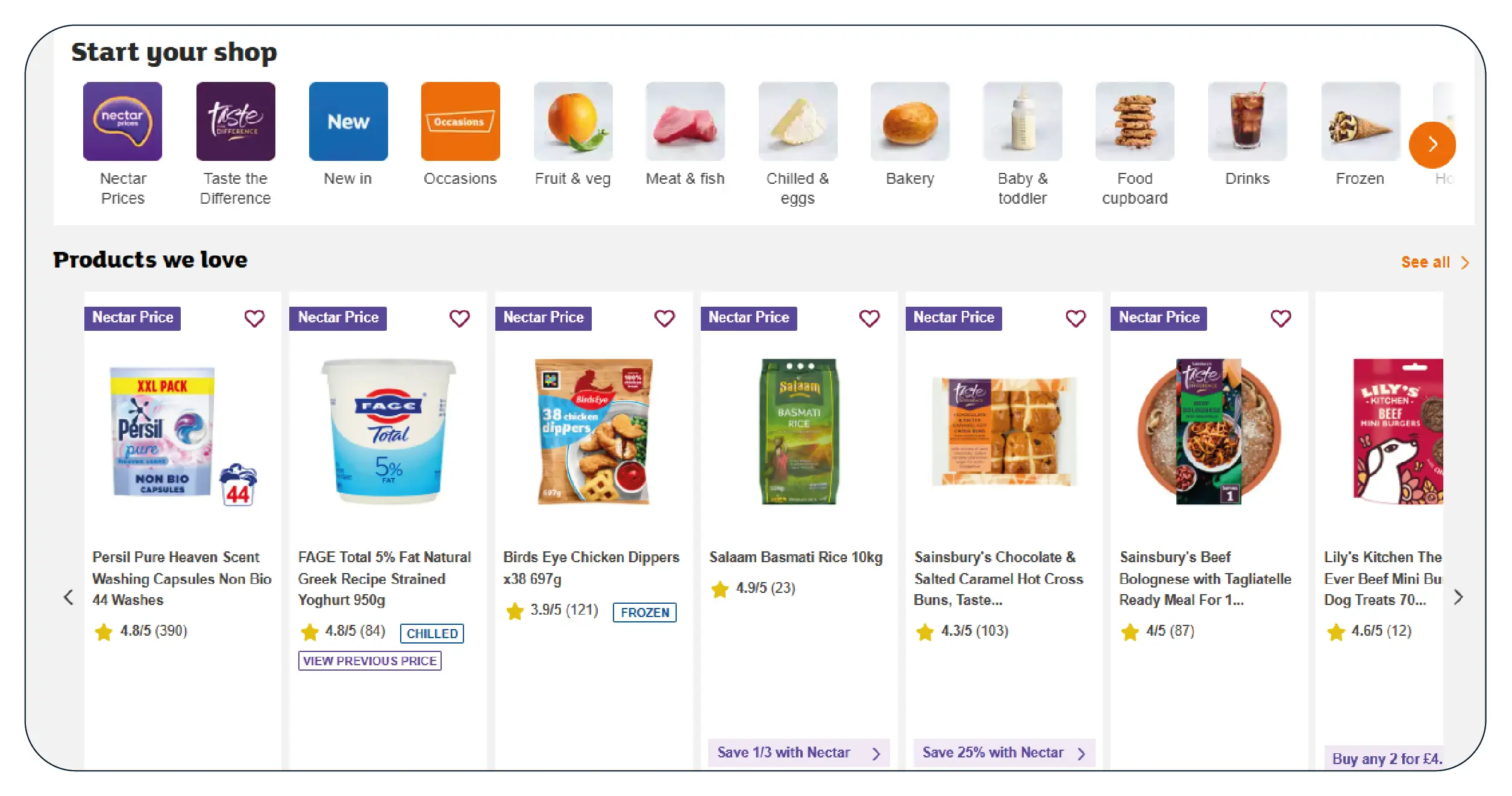Screen dimensions: 1512x796
Task: Click View Previous Price button
Action: pyautogui.click(x=370, y=661)
